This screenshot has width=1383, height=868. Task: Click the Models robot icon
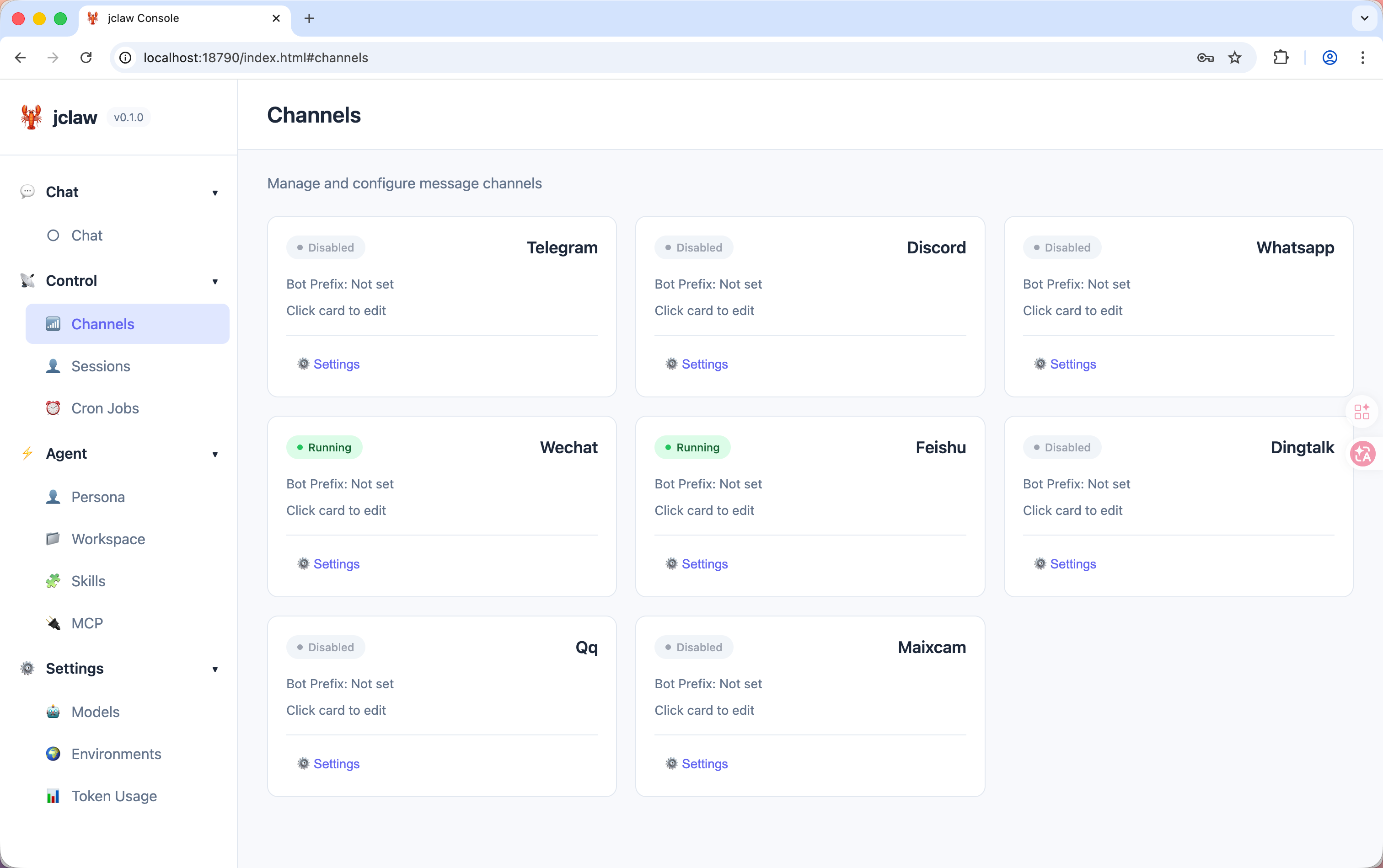point(53,712)
